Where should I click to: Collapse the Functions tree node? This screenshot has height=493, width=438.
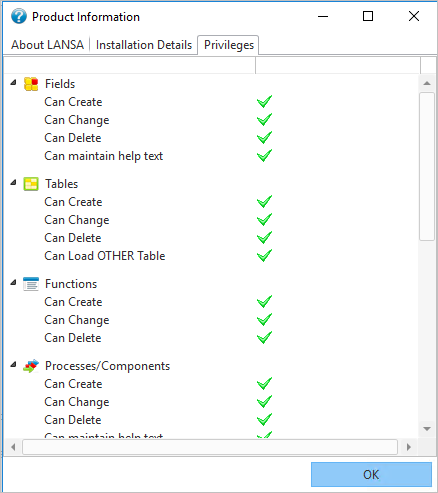13,282
